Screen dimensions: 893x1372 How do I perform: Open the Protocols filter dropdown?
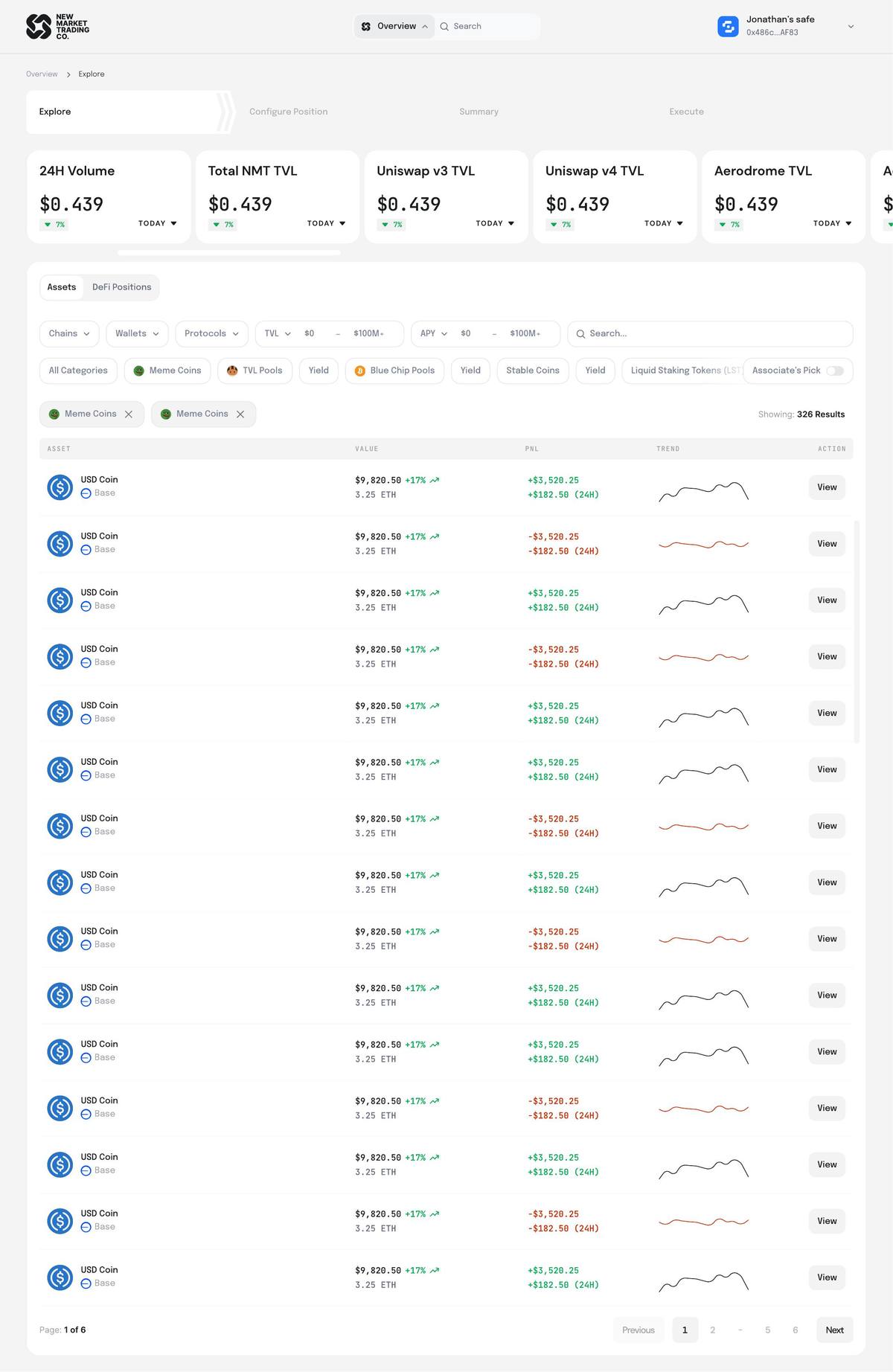tap(211, 333)
